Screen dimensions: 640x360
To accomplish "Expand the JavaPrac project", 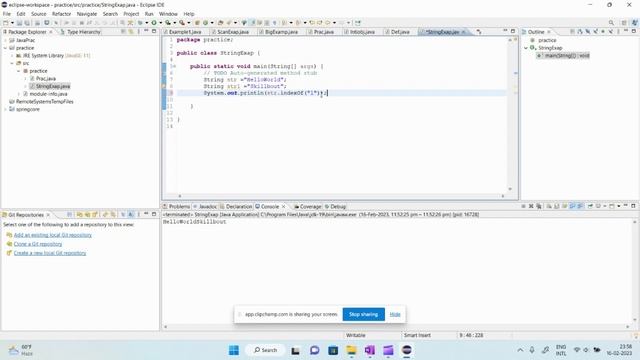I will [x=5, y=40].
